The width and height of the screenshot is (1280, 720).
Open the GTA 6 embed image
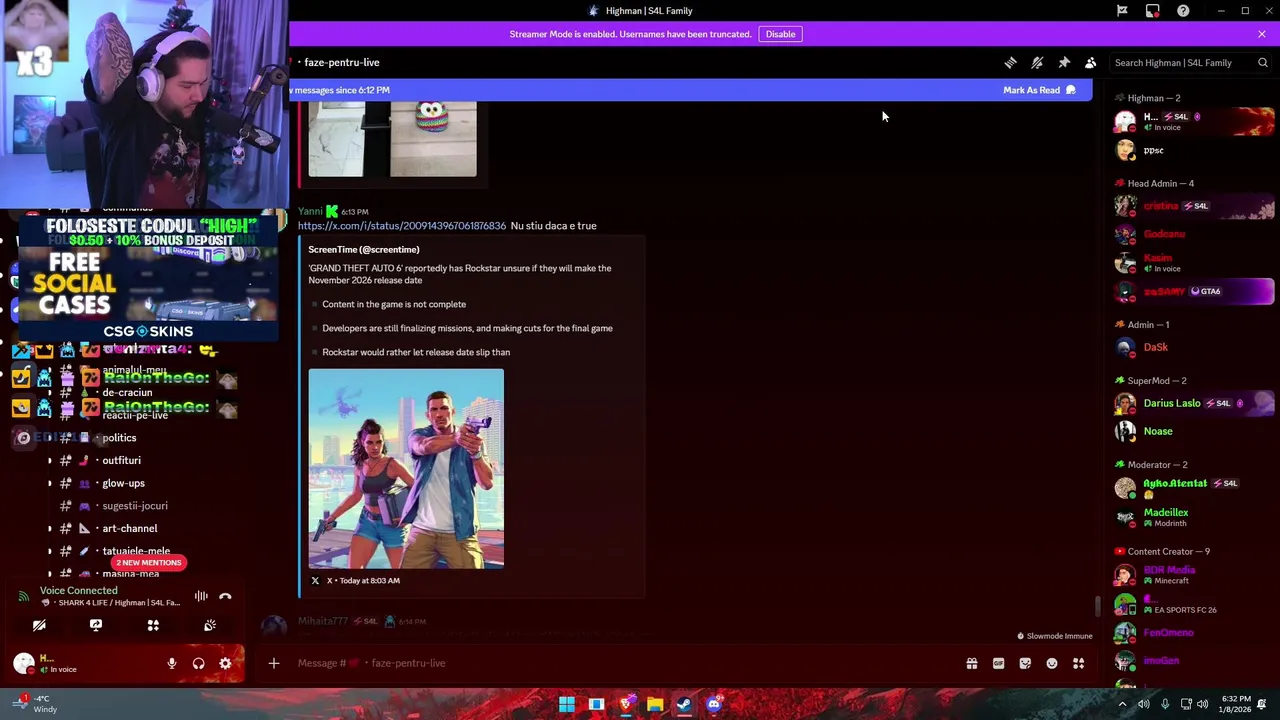click(x=406, y=468)
